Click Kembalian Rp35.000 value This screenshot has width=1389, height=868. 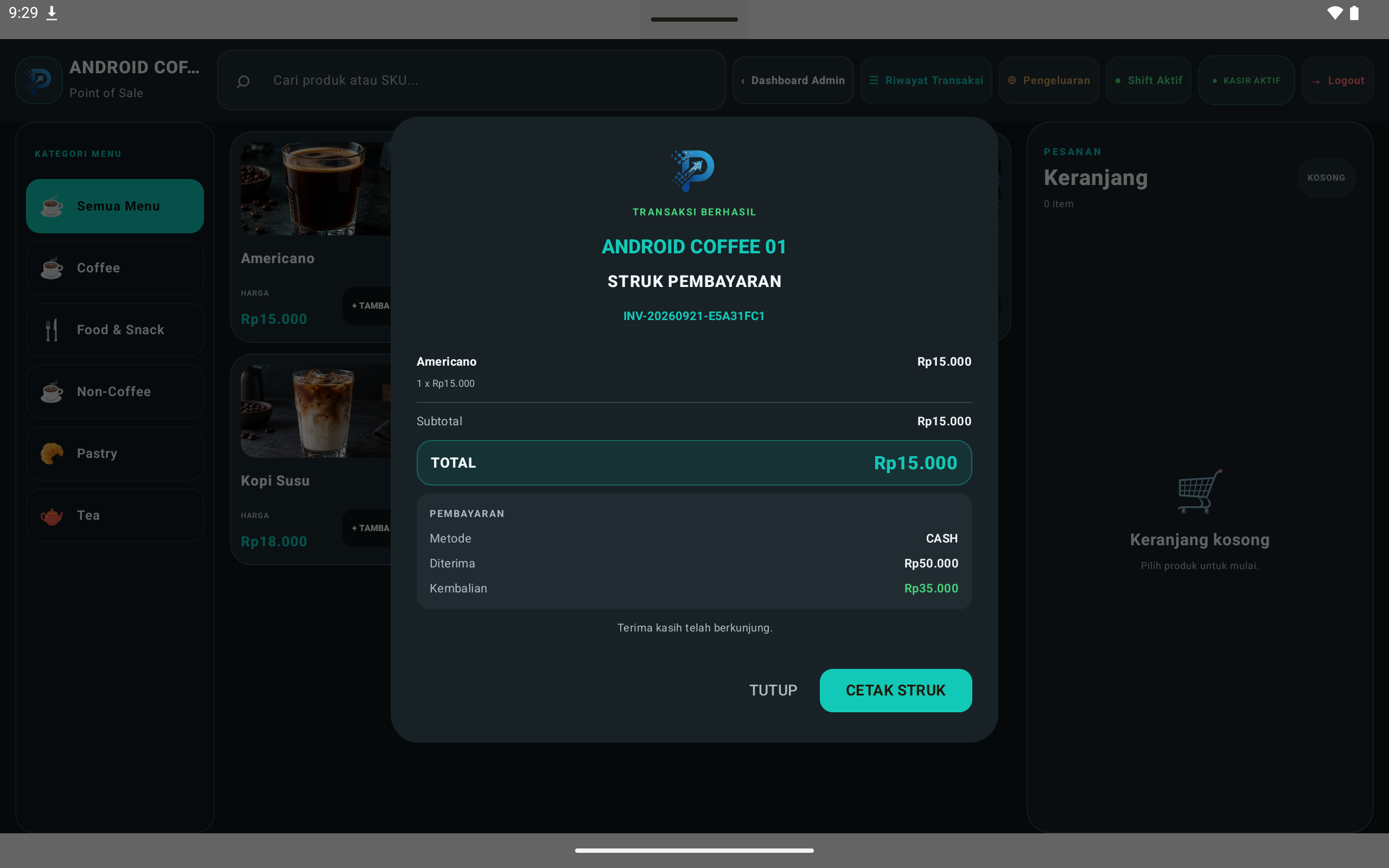click(931, 589)
